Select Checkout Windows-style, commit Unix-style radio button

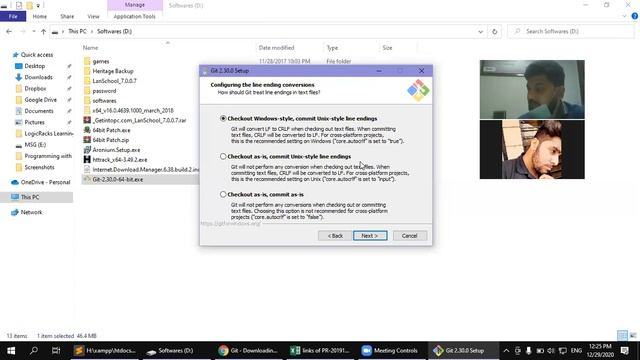click(223, 118)
